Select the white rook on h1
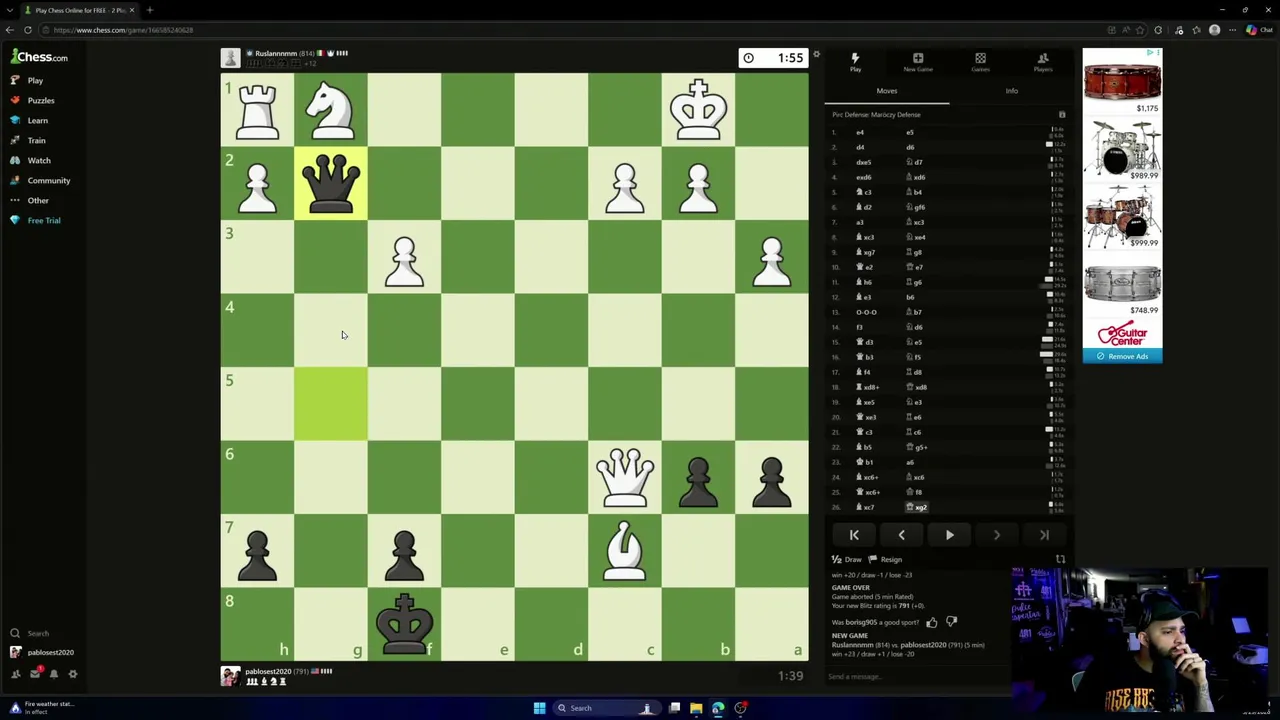The width and height of the screenshot is (1280, 720). point(258,110)
